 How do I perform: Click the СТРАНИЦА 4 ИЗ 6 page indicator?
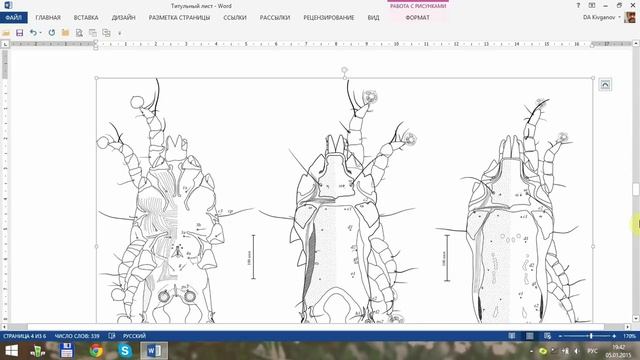(24, 336)
